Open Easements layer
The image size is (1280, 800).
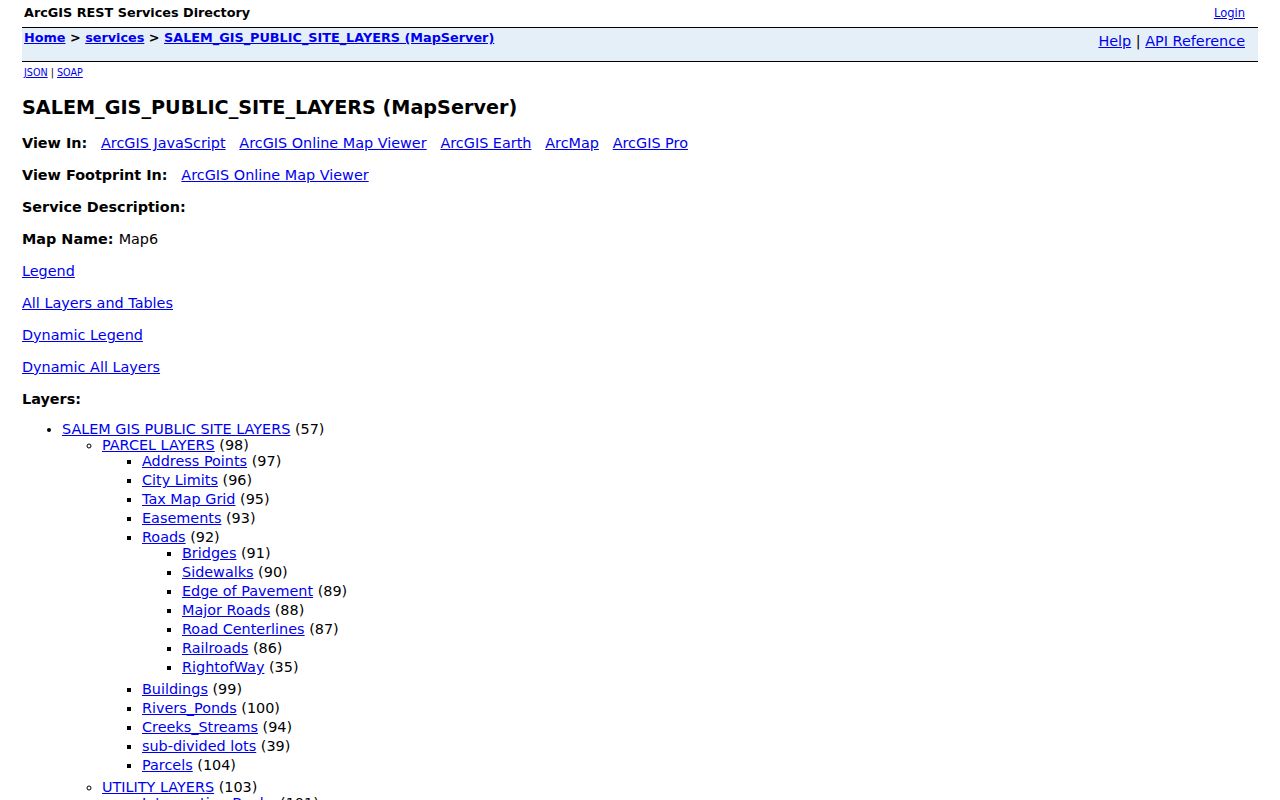click(x=182, y=518)
